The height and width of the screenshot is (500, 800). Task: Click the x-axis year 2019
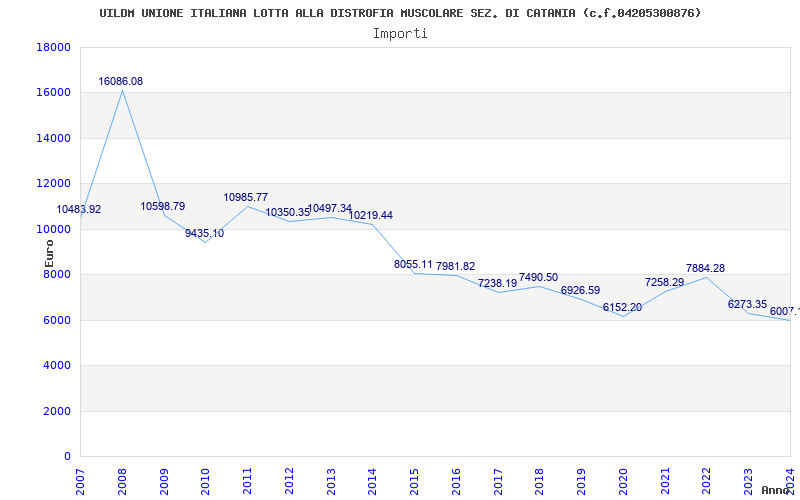tap(582, 481)
